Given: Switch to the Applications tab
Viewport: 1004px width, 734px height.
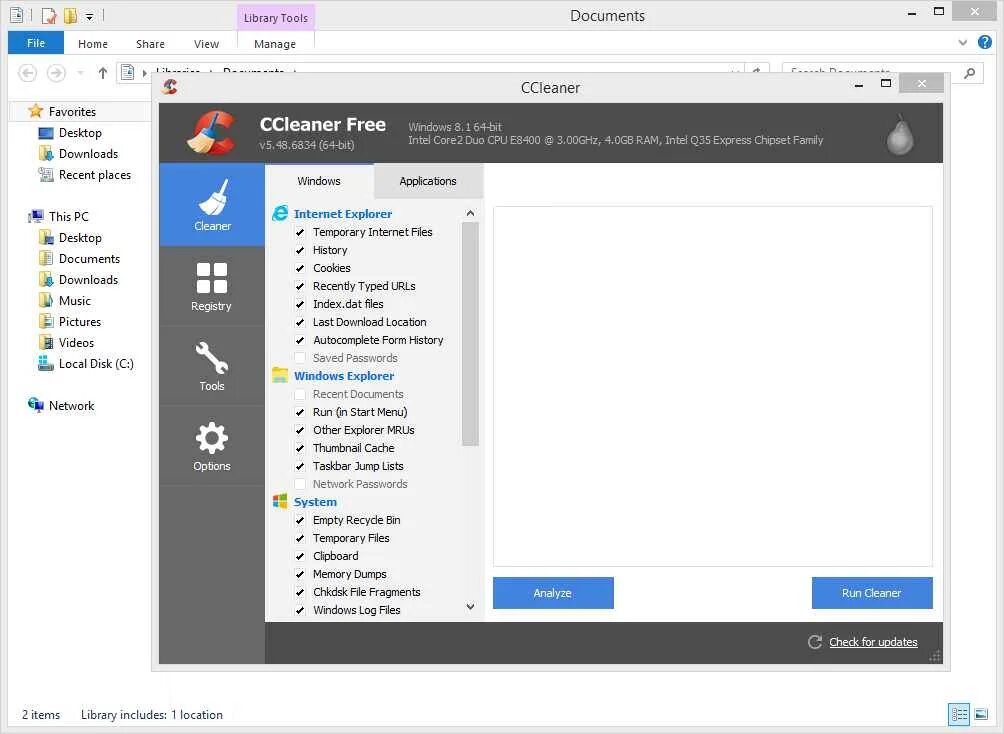Looking at the screenshot, I should click(x=428, y=181).
